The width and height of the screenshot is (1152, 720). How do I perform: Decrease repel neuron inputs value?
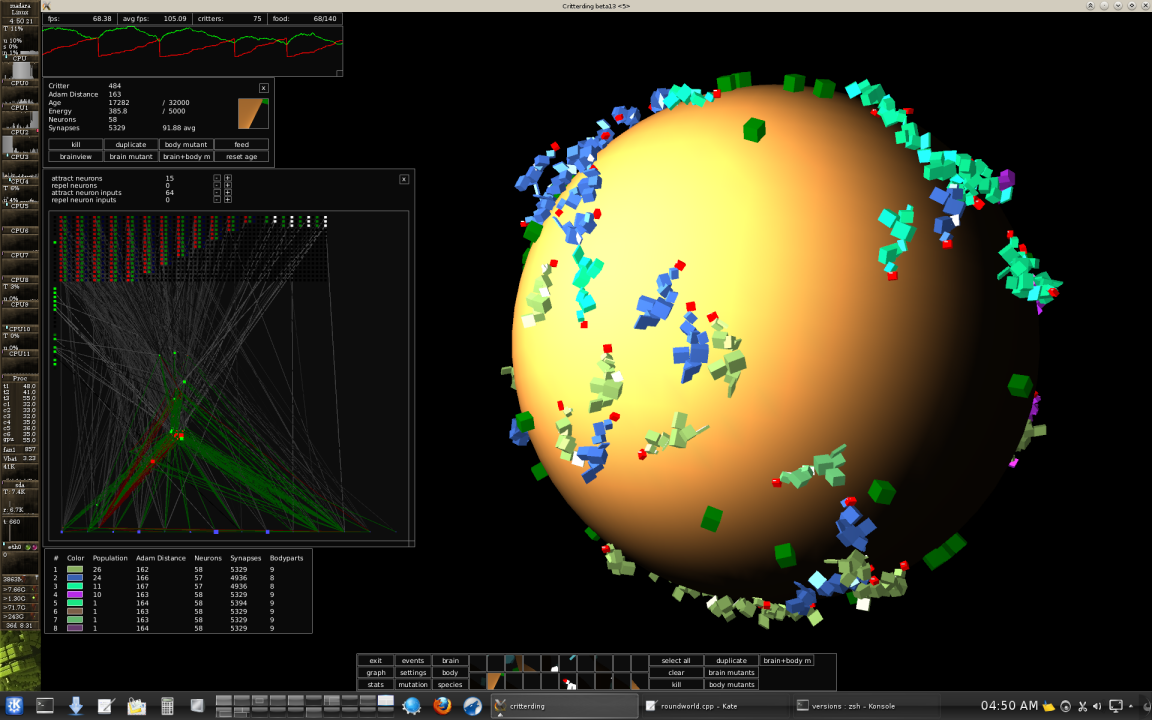click(x=217, y=200)
